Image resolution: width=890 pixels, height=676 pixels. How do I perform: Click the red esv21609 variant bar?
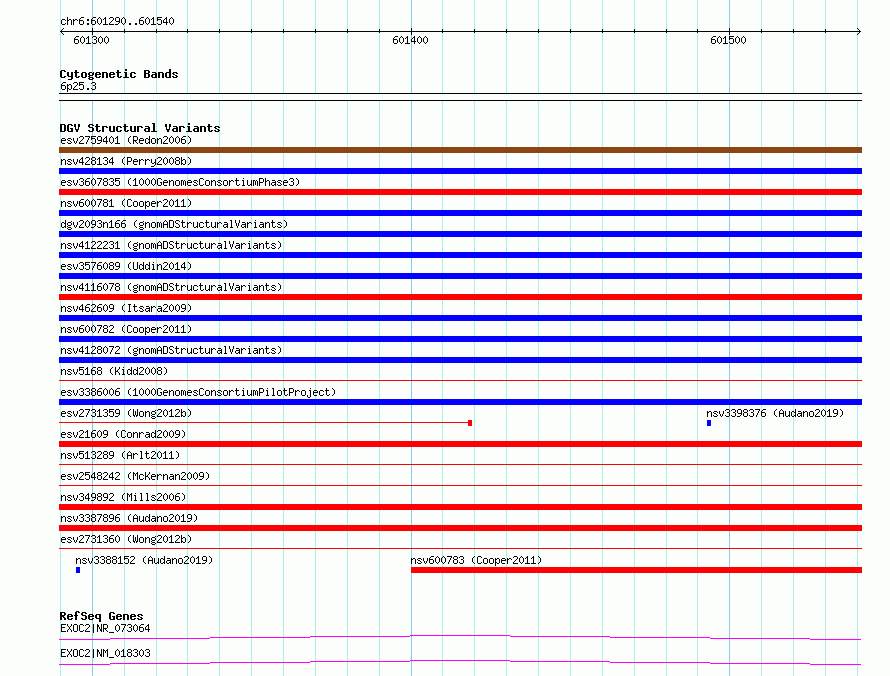click(x=460, y=444)
